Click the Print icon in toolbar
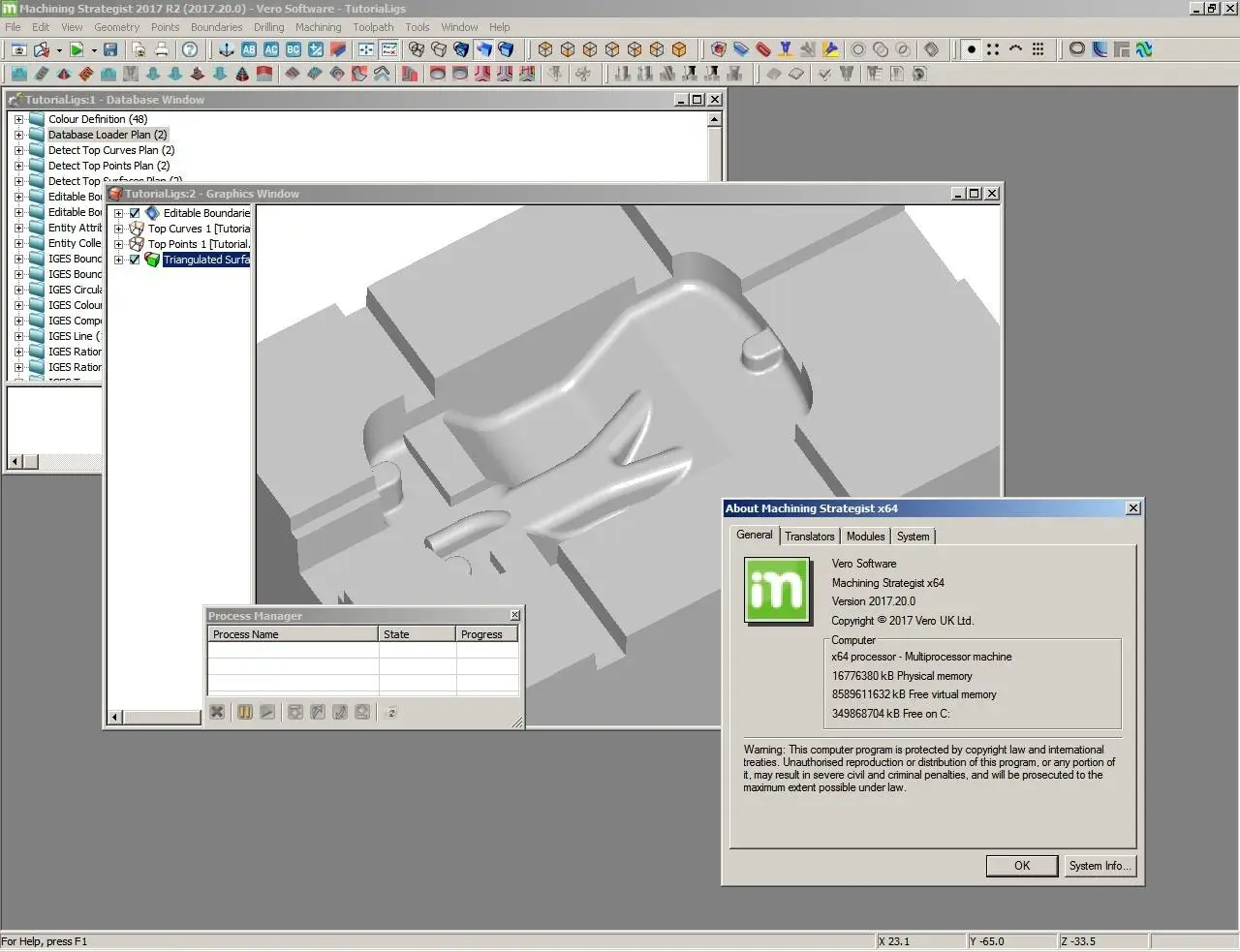Viewport: 1240px width, 952px height. coord(162,49)
